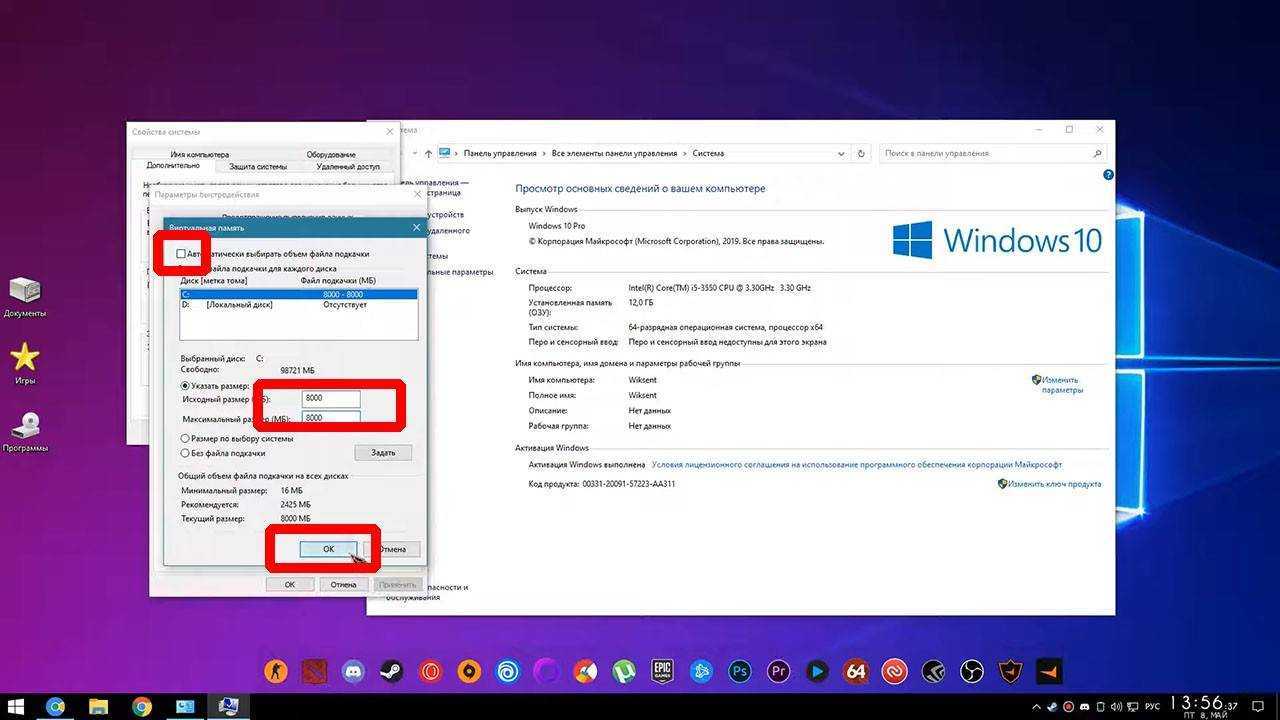Select drive D: [Локальный диск] row

pyautogui.click(x=298, y=305)
